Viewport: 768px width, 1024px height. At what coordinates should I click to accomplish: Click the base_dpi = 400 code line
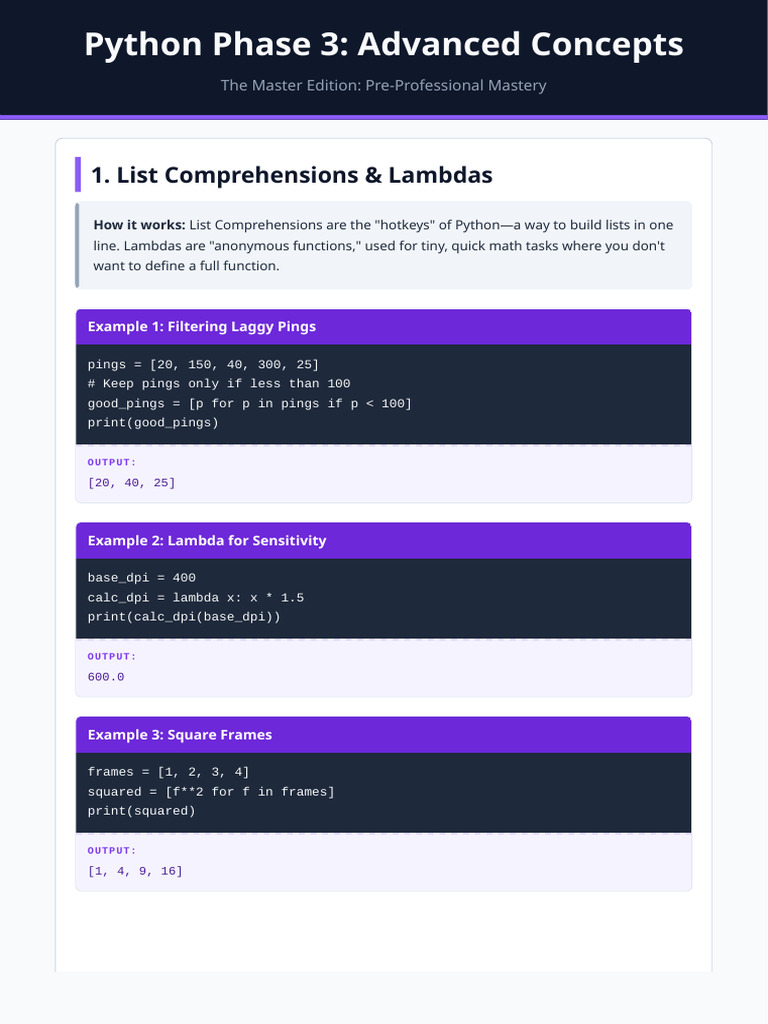[x=142, y=577]
